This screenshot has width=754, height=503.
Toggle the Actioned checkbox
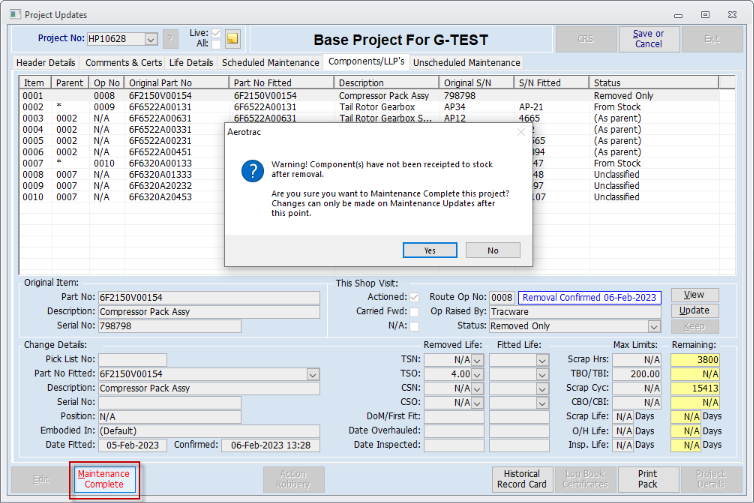click(x=414, y=297)
